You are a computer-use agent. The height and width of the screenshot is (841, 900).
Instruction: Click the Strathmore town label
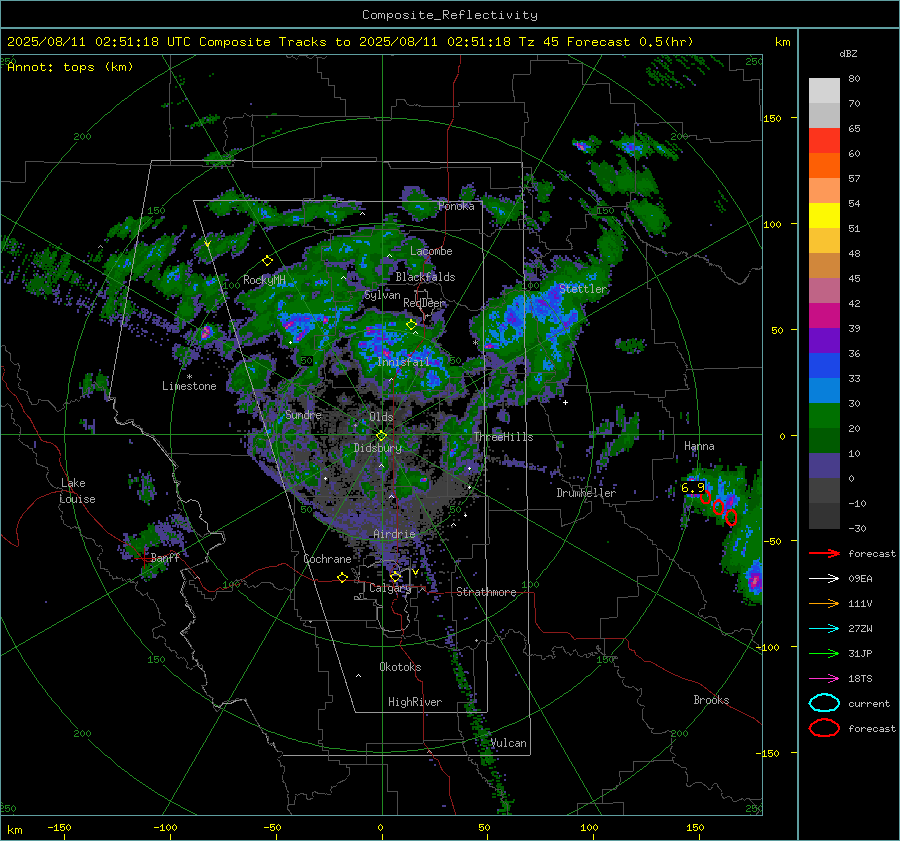coord(486,592)
